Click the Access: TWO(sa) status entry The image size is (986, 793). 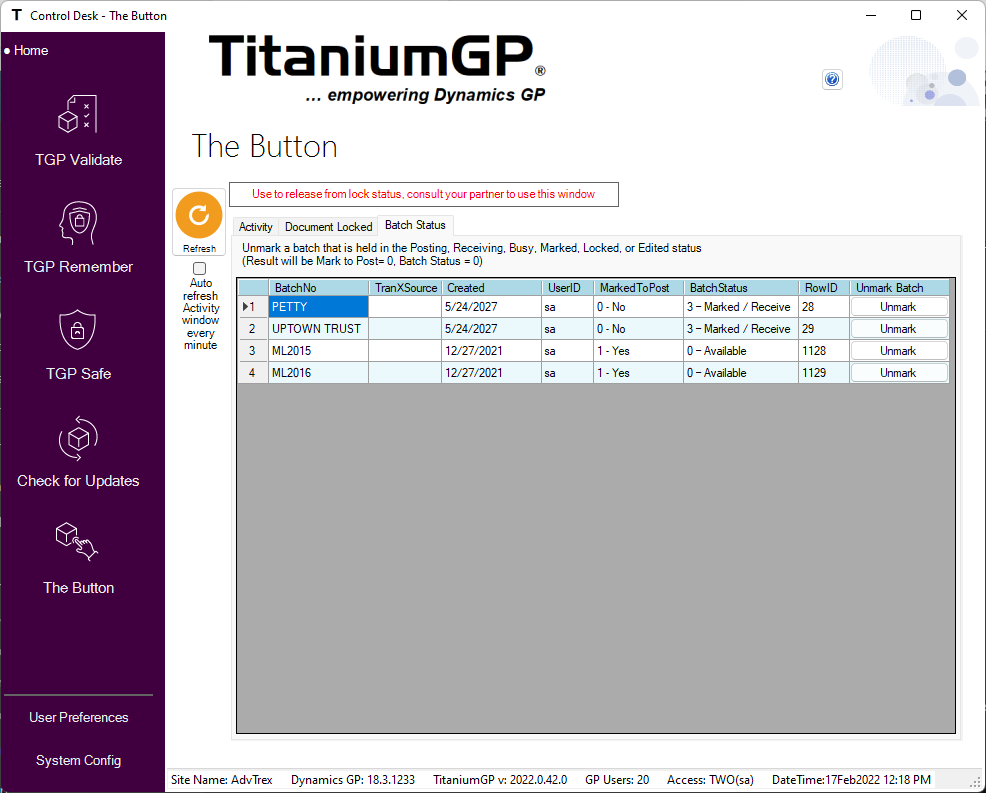tap(710, 780)
